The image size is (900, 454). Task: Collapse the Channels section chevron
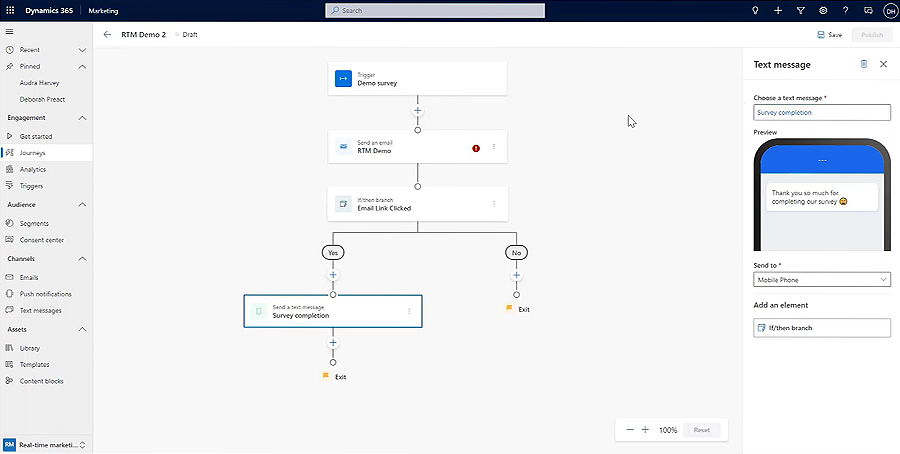pos(83,258)
